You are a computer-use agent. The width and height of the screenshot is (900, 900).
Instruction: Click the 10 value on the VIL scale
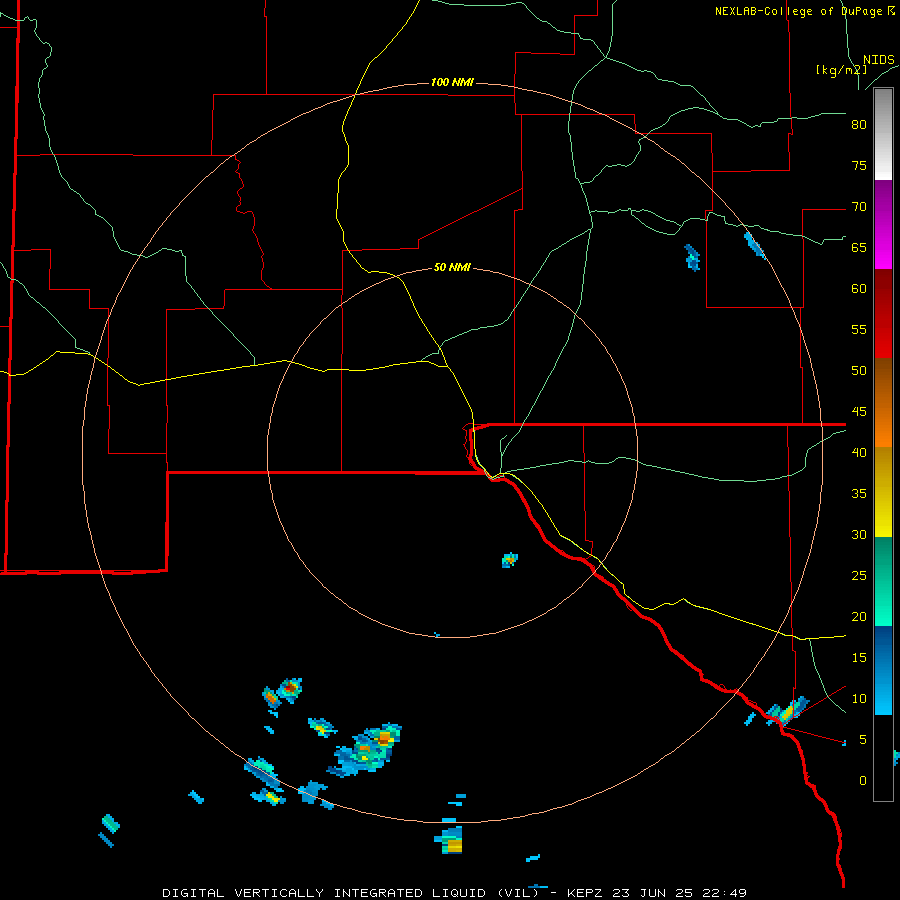(x=859, y=699)
